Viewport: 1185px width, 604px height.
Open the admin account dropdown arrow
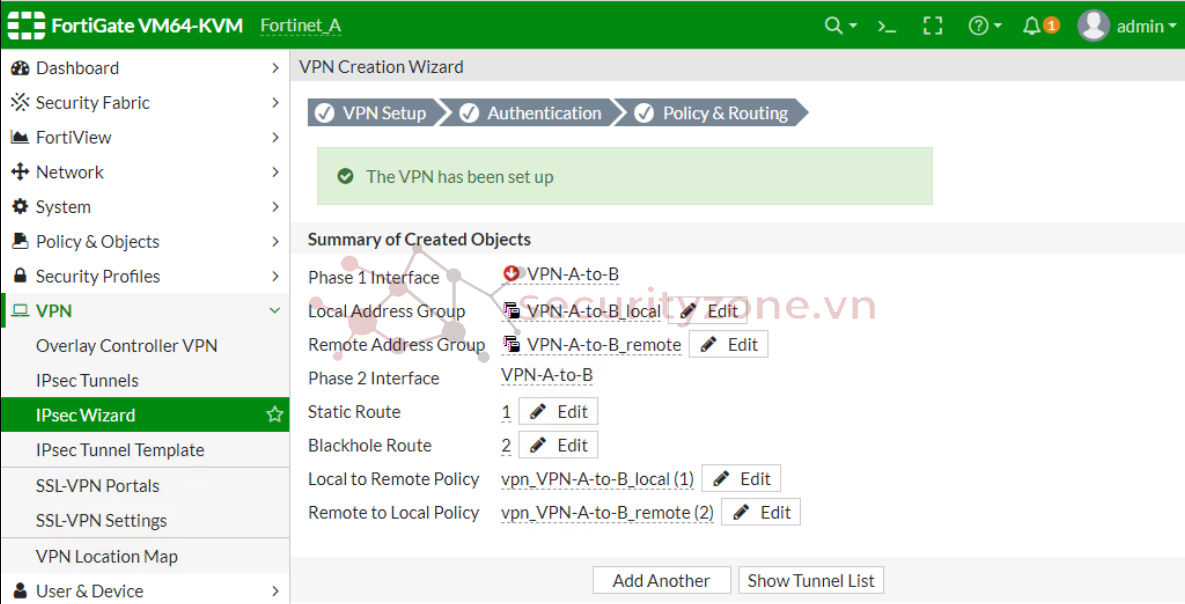pos(1172,26)
